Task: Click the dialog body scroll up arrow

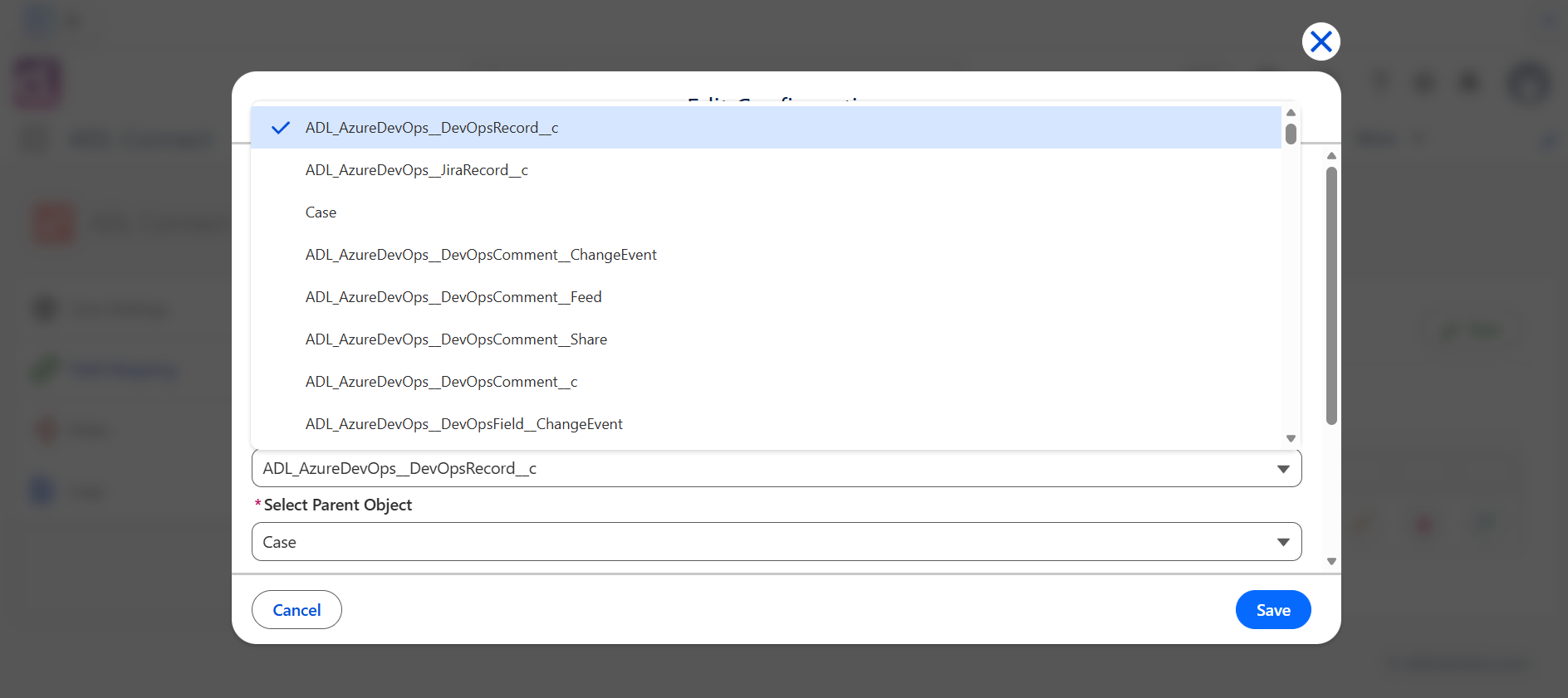Action: tap(1331, 156)
